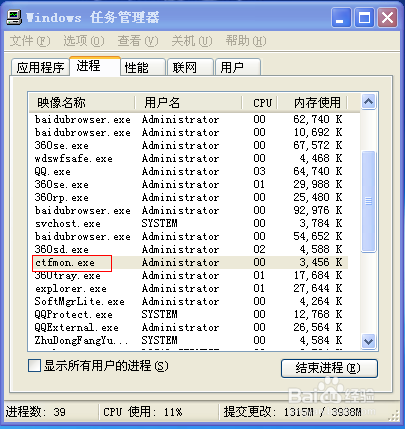Sort by 内存使用 column header
This screenshot has height=429, width=405.
click(313, 102)
